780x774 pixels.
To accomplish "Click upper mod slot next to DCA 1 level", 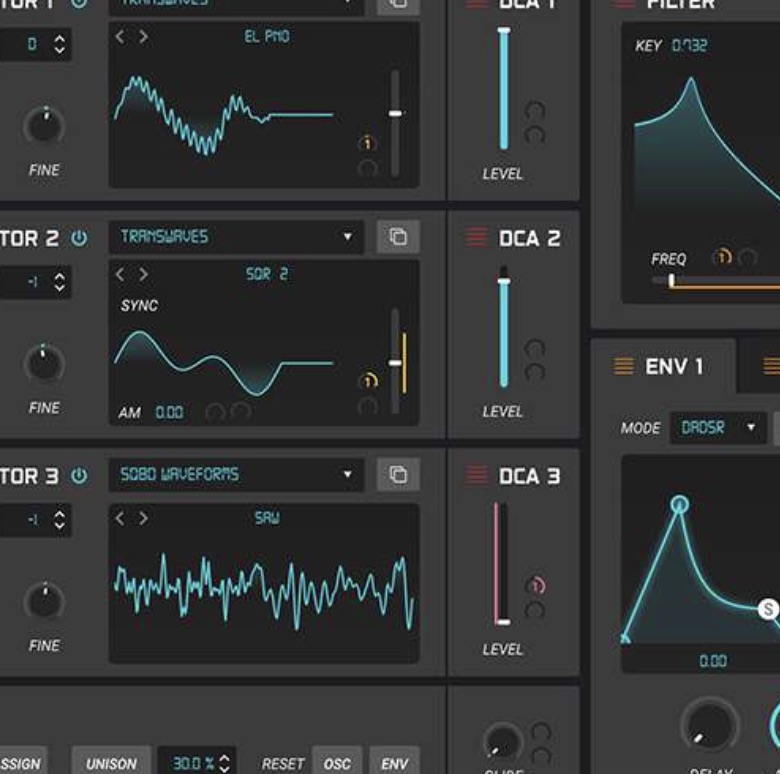I will click(x=535, y=110).
